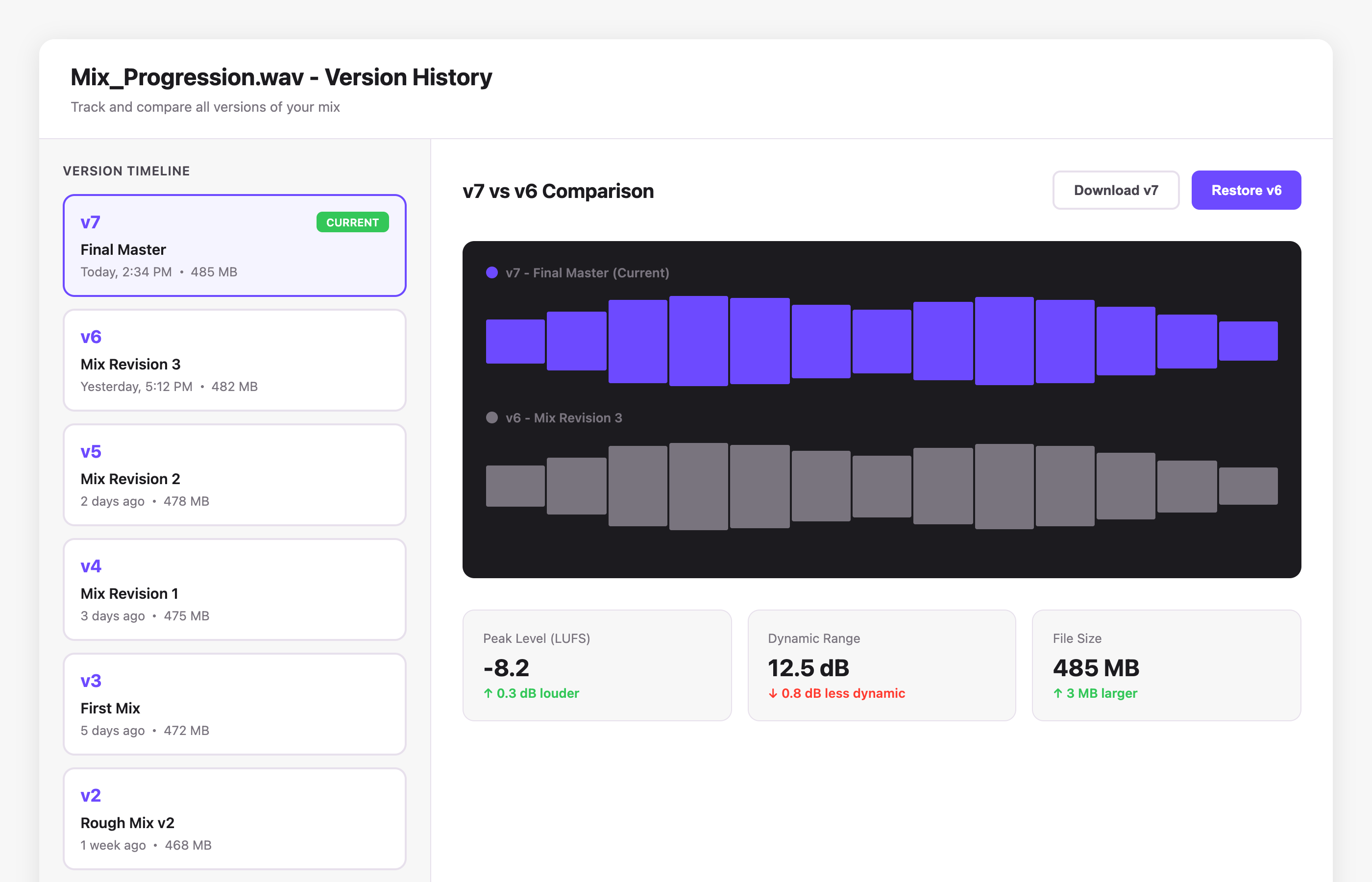Click the last purple v7 waveform bar
This screenshot has width=1372, height=882.
click(x=1248, y=341)
